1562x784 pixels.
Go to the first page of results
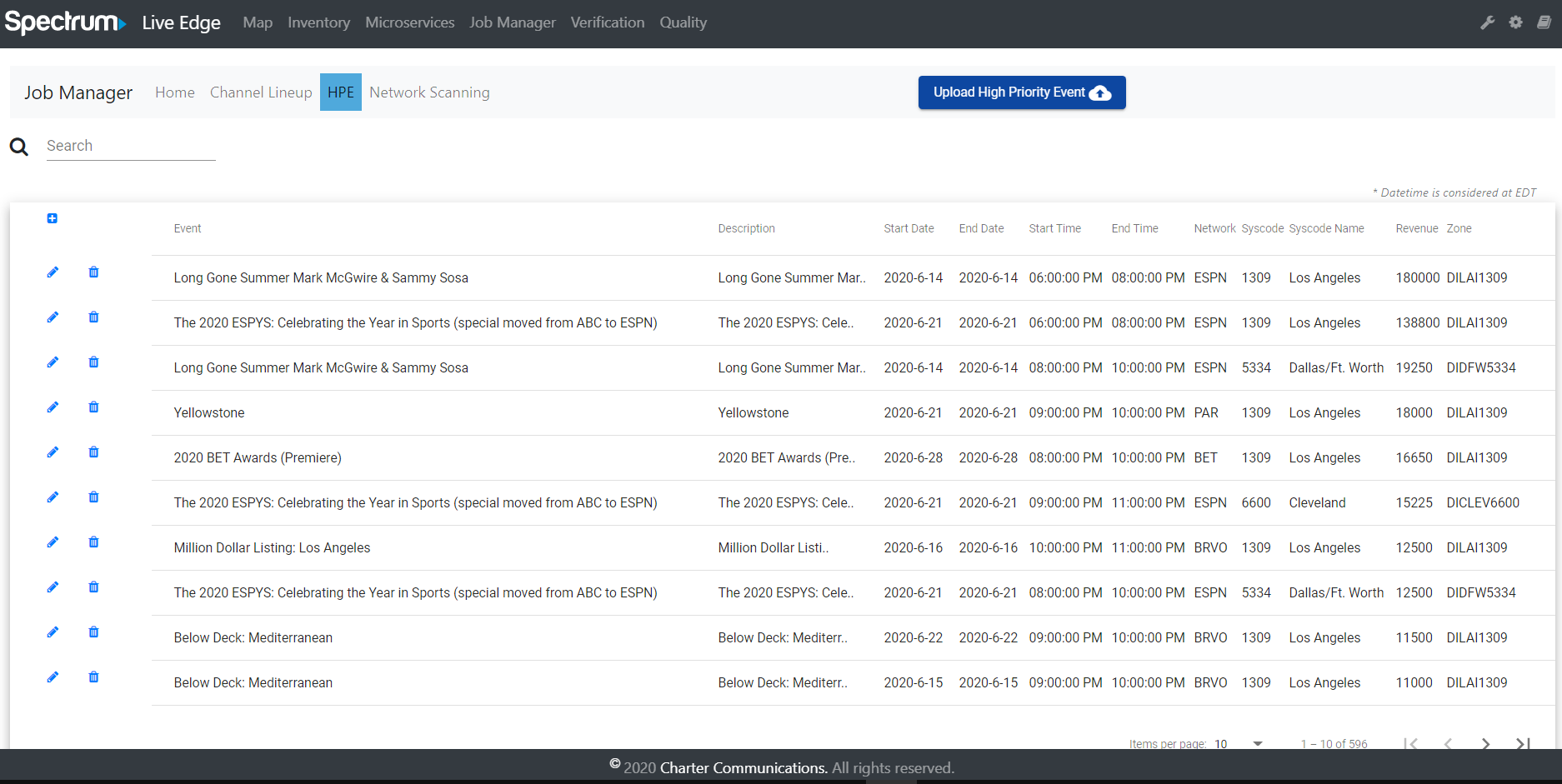pyautogui.click(x=1410, y=743)
